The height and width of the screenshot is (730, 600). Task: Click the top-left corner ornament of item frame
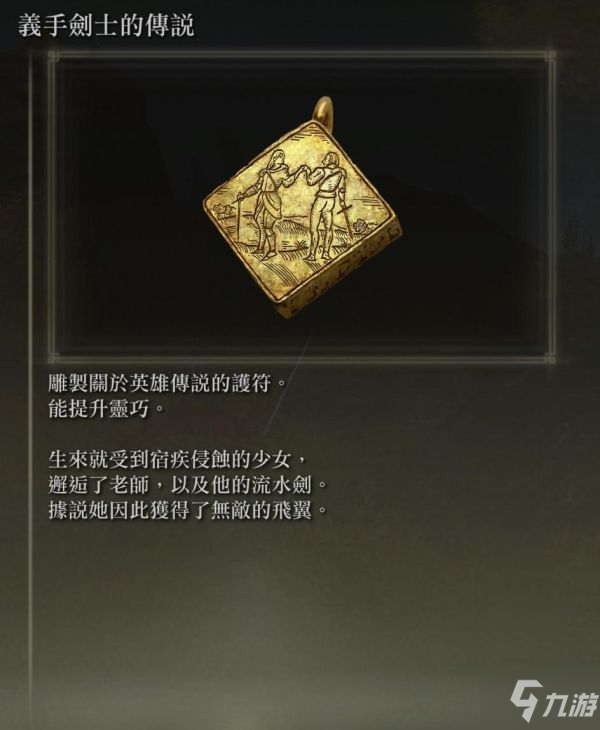click(53, 58)
